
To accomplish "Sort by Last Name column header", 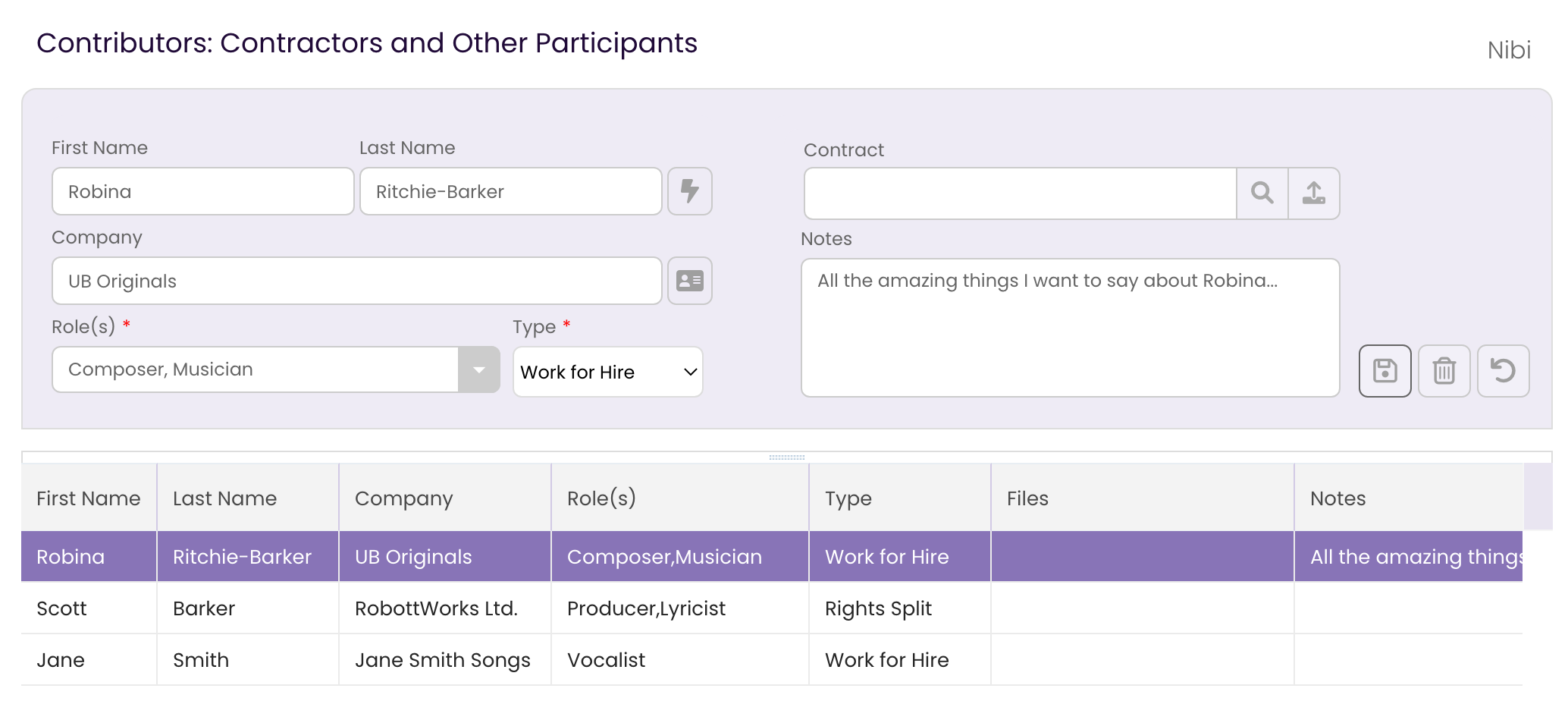I will [x=248, y=498].
